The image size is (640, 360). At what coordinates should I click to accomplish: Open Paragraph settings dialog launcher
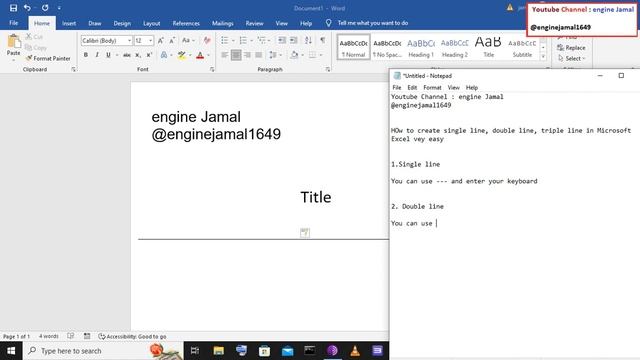[x=328, y=69]
